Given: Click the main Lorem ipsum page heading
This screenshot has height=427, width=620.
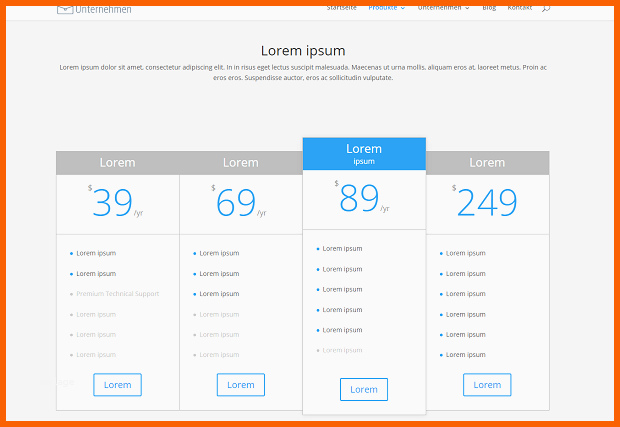Looking at the screenshot, I should click(303, 50).
